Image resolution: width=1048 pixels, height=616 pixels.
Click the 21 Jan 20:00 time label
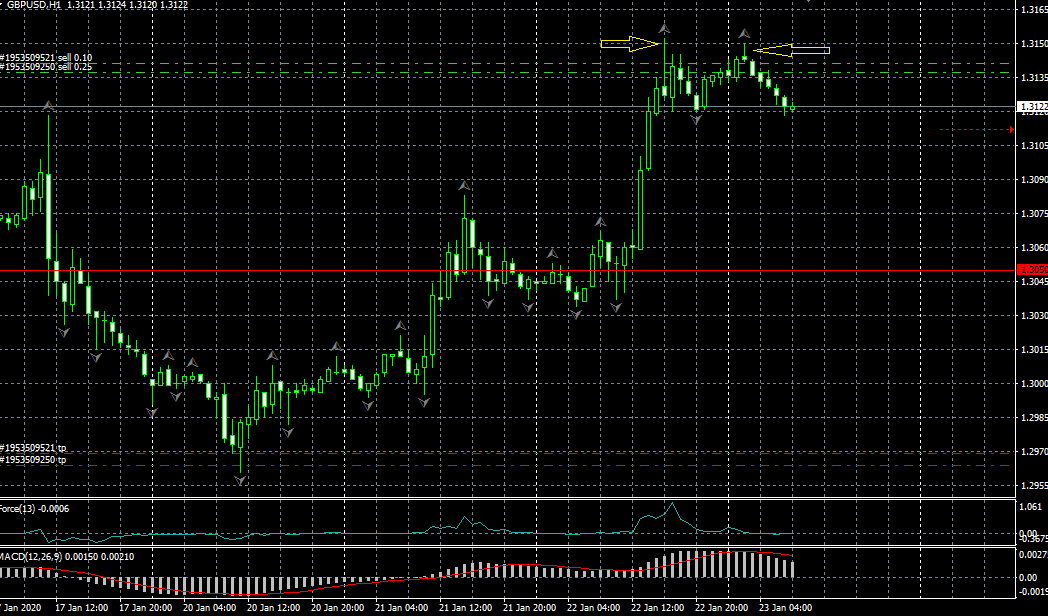[x=529, y=608]
